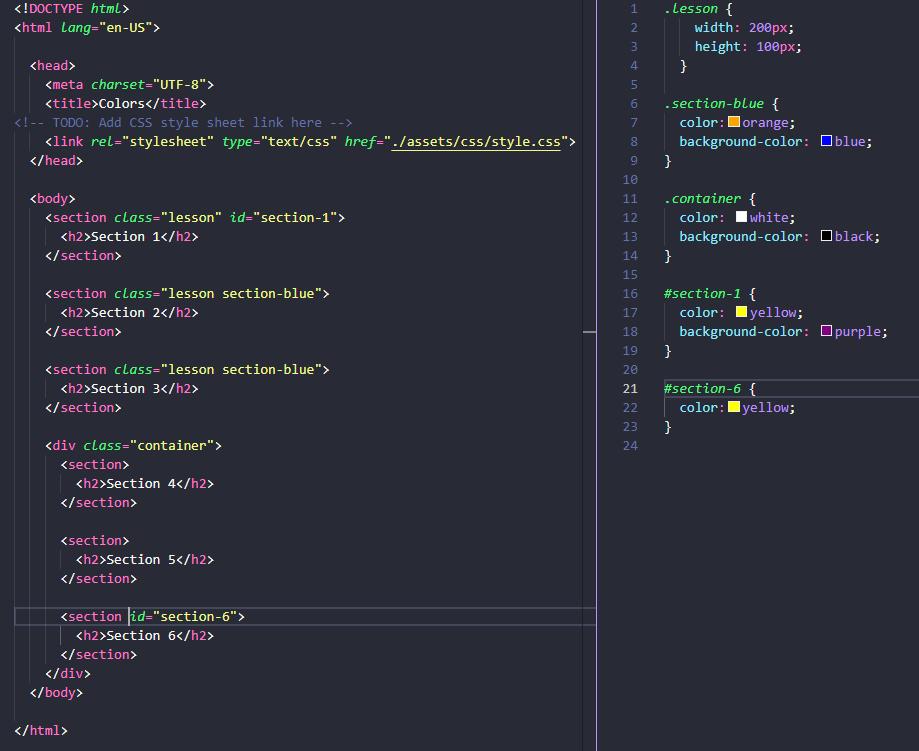Click id="section-1" attribute in HTML
The height and width of the screenshot is (751, 919).
click(284, 218)
